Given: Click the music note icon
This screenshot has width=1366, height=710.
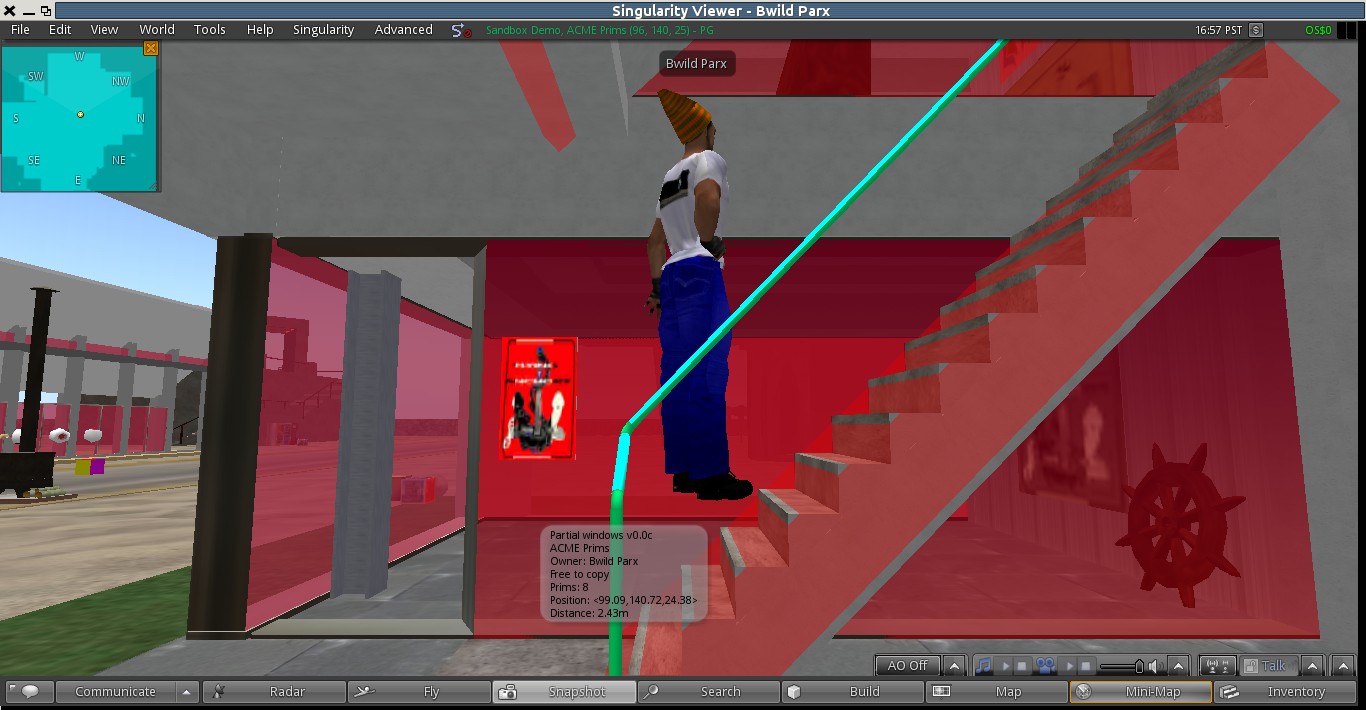Looking at the screenshot, I should (985, 666).
